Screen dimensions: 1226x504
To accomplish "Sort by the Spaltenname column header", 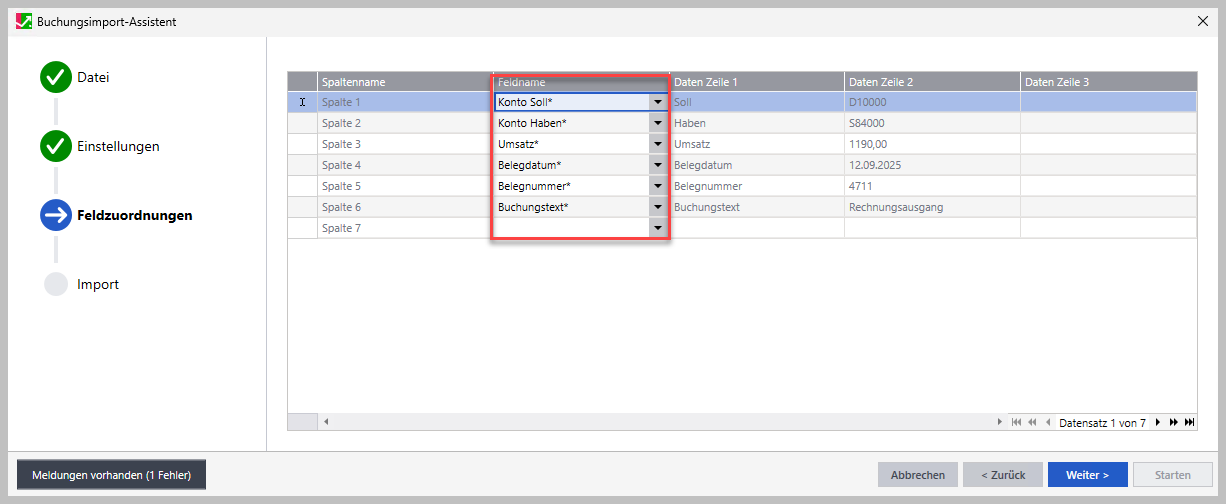I will click(405, 82).
